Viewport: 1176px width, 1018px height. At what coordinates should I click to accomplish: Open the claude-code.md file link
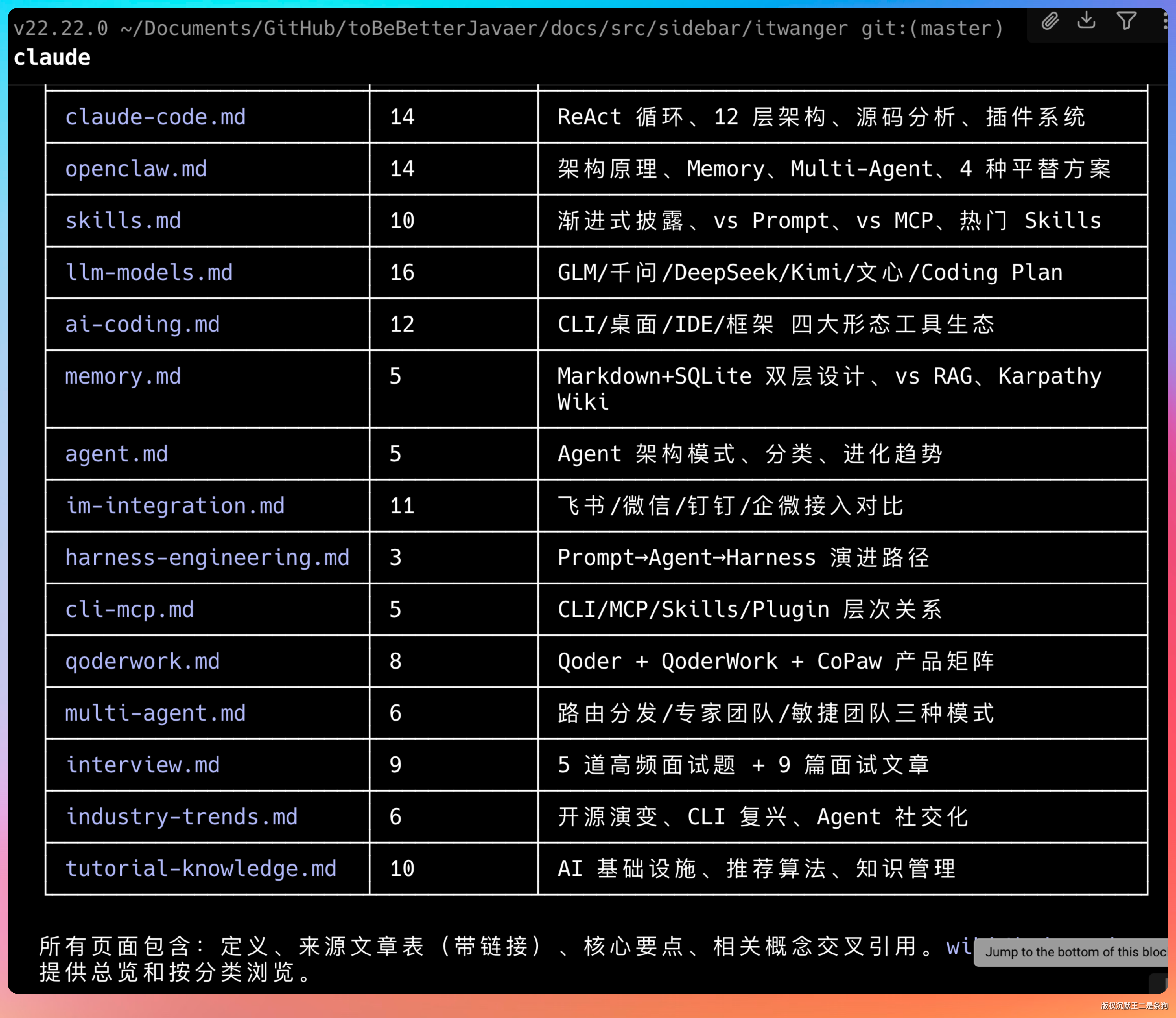(155, 117)
